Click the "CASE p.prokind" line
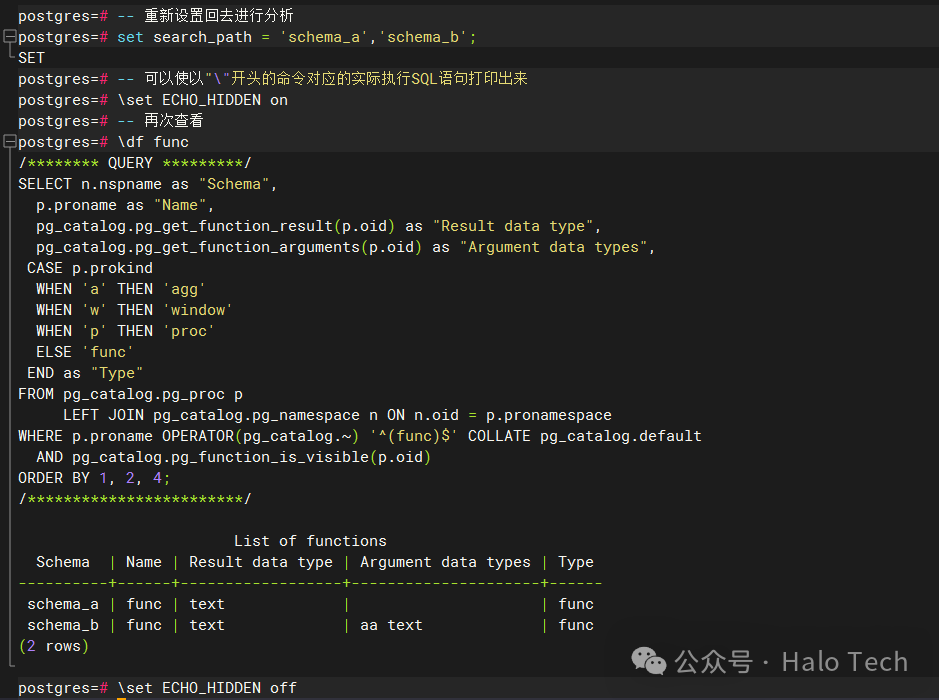Viewport: 939px width, 700px height. 90,268
